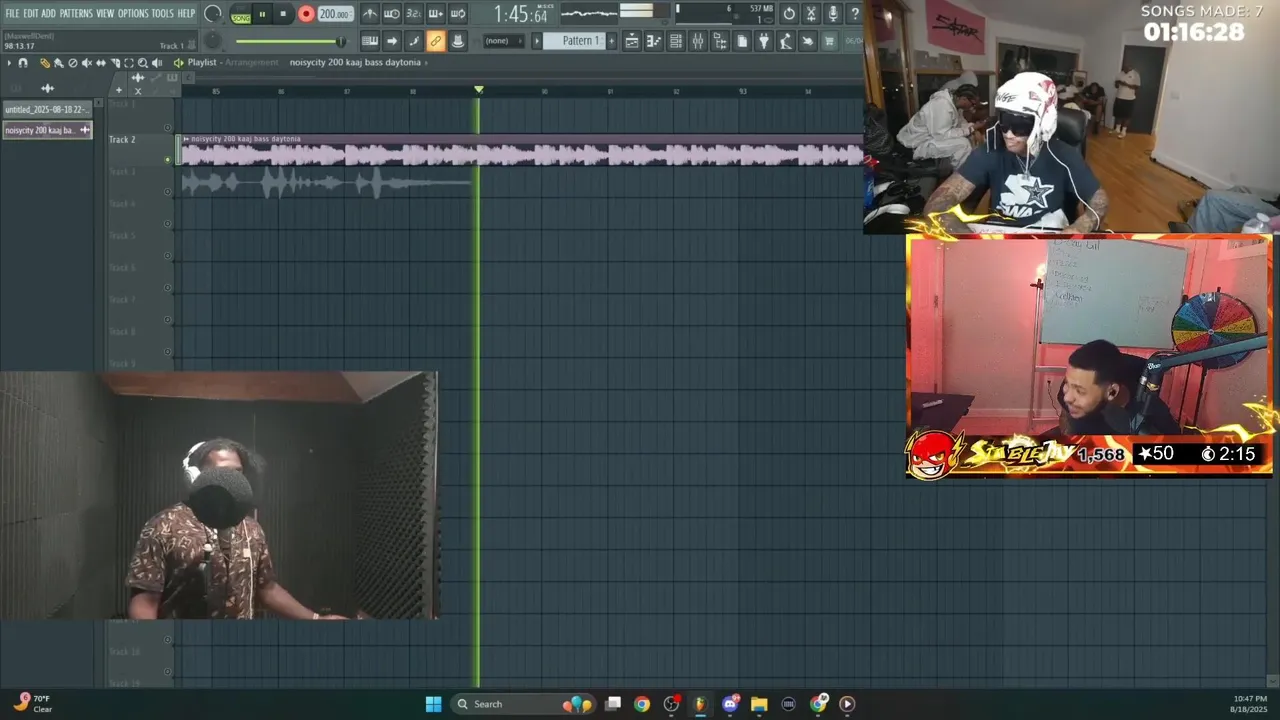
Task: Open the FILE menu
Action: coord(12,13)
